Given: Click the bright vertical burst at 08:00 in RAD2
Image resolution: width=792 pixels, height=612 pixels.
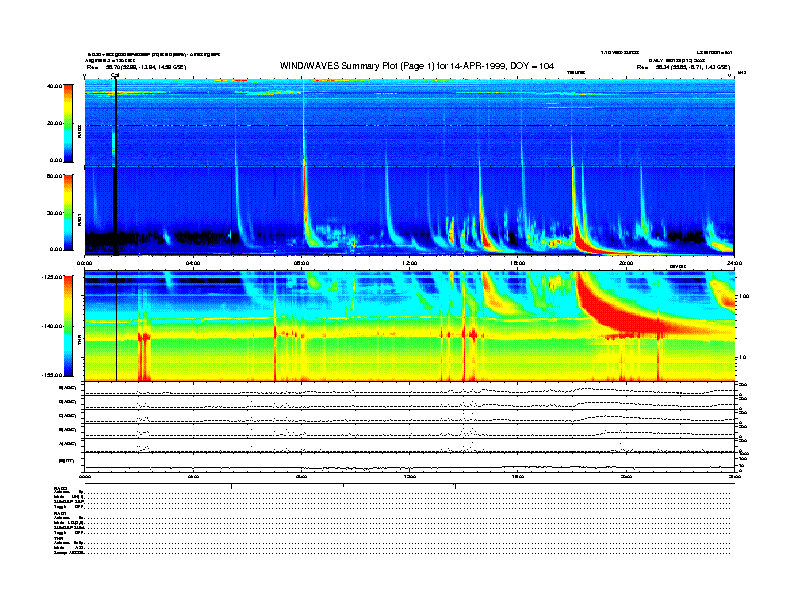Looking at the screenshot, I should (304, 124).
